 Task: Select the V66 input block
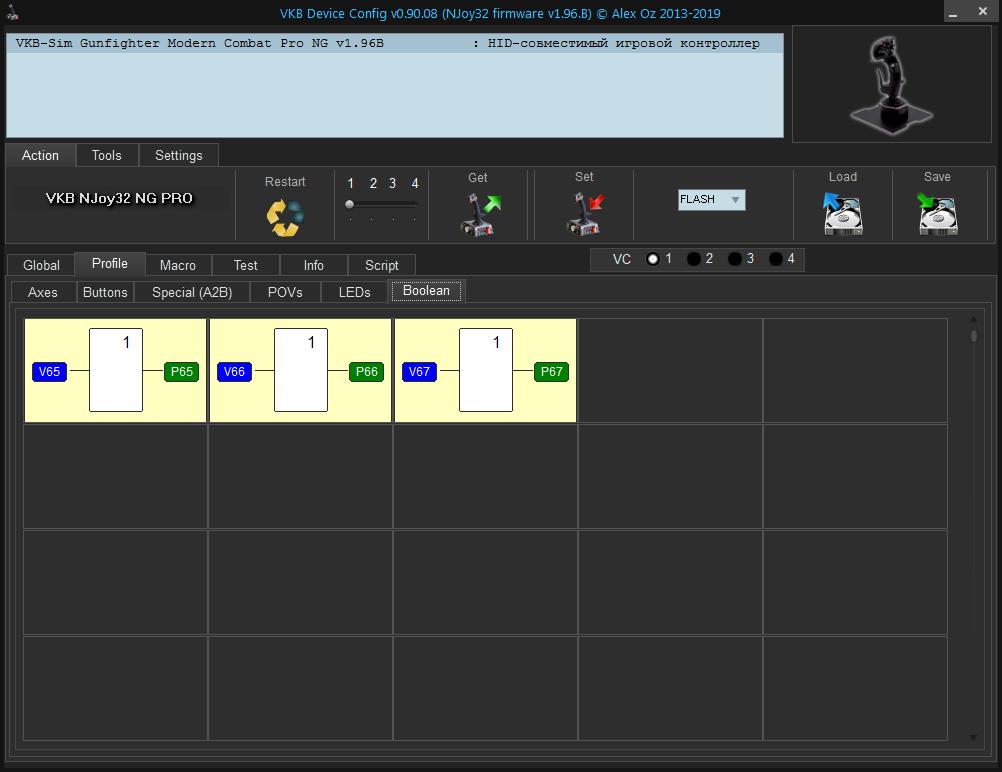pyautogui.click(x=235, y=371)
